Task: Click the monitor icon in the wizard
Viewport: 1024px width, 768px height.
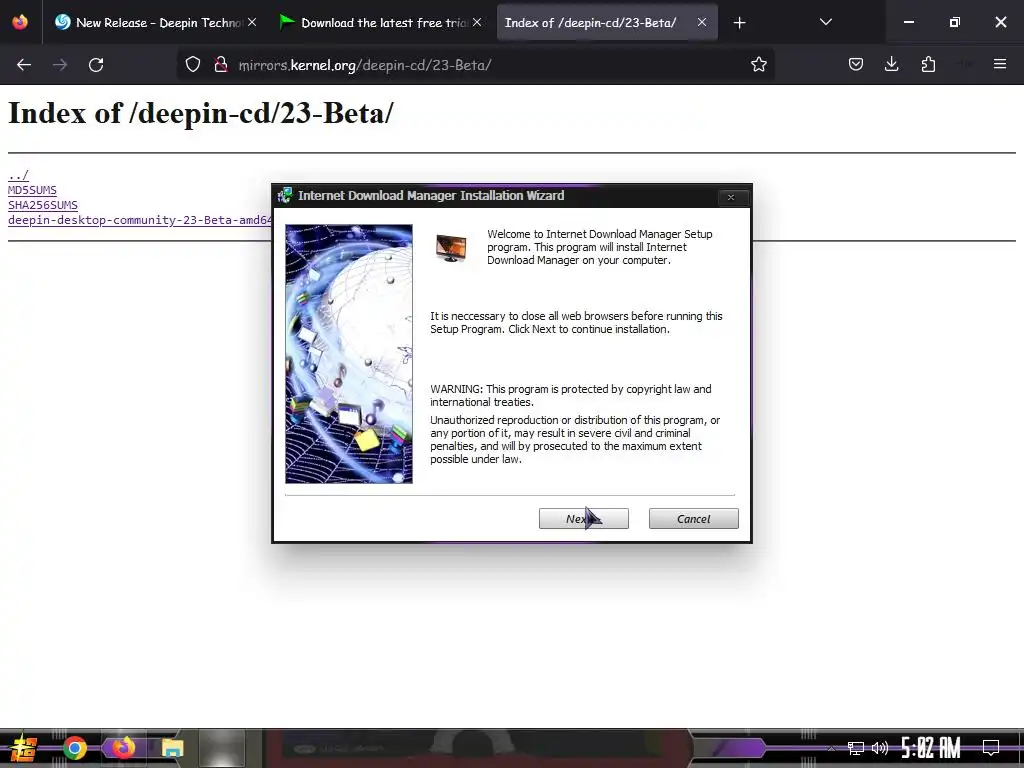Action: (x=451, y=248)
